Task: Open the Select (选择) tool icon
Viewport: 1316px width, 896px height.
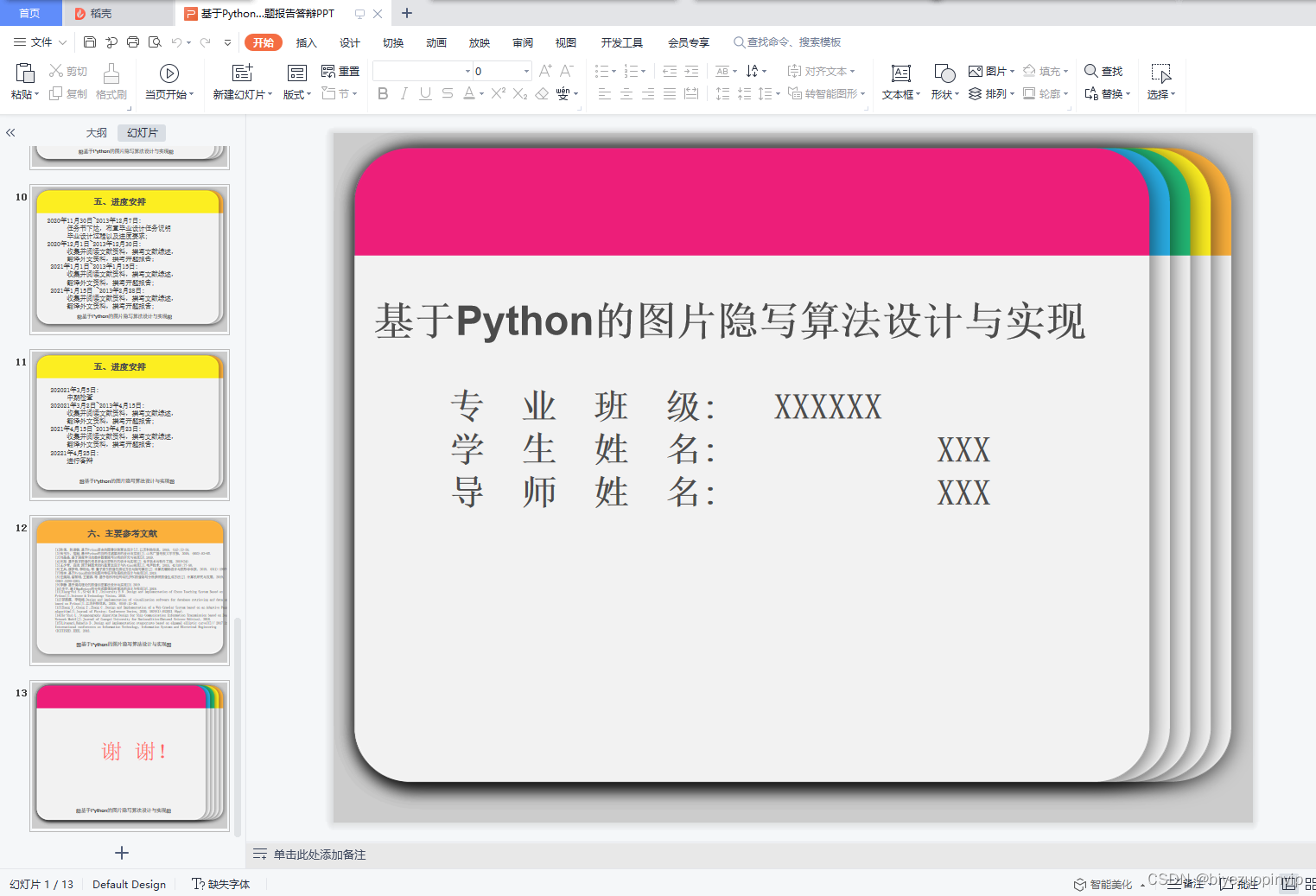Action: [x=1161, y=73]
